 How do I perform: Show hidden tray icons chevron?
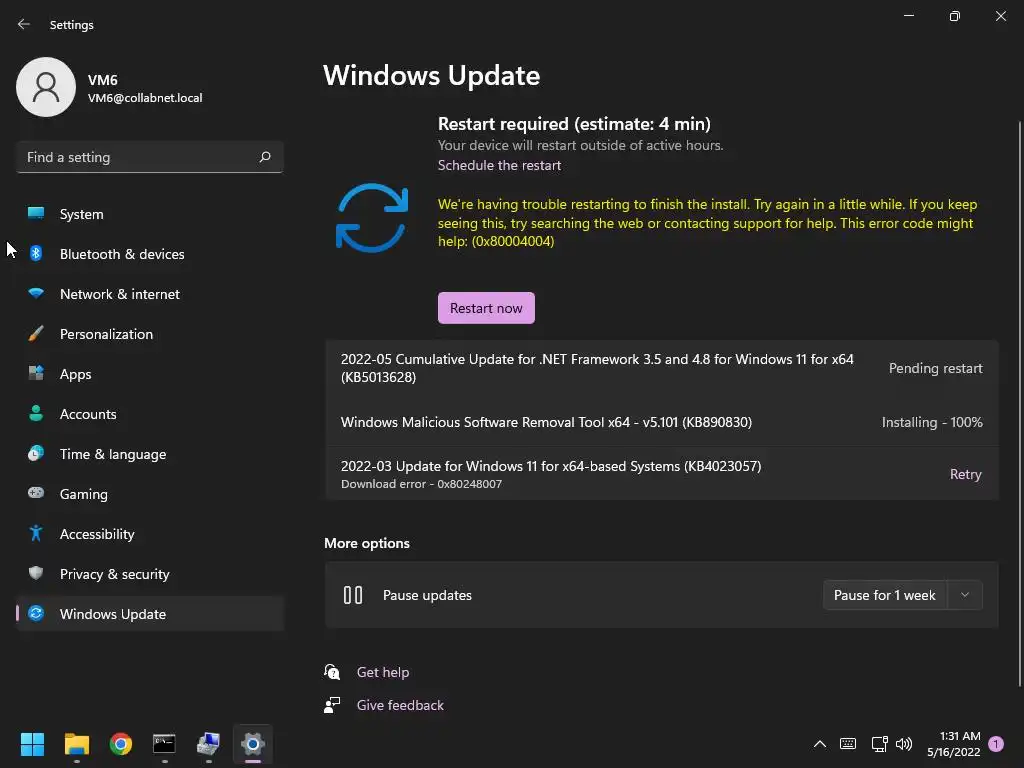tap(820, 744)
